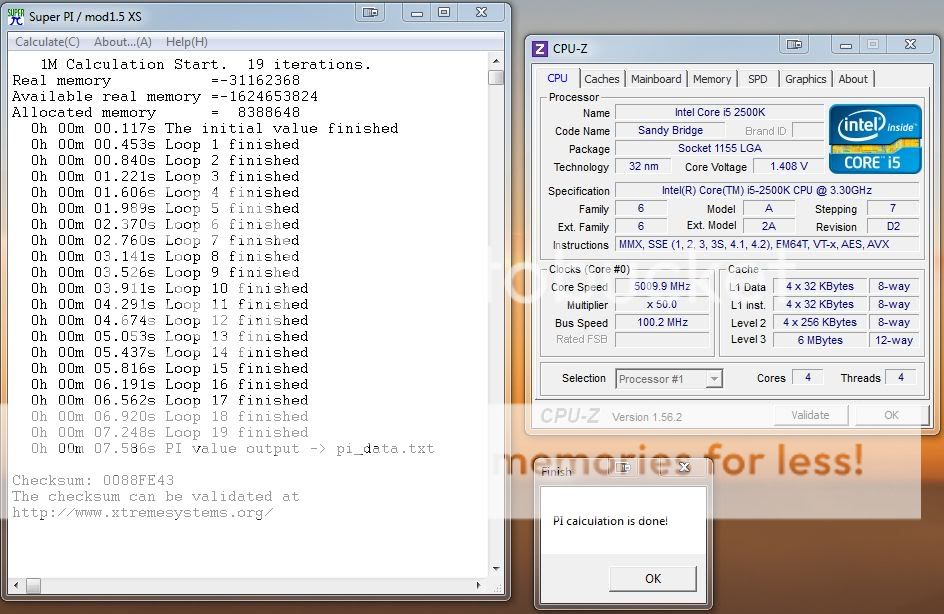The height and width of the screenshot is (614, 944).
Task: Click the extra title button on Finish dialog
Action: point(623,467)
